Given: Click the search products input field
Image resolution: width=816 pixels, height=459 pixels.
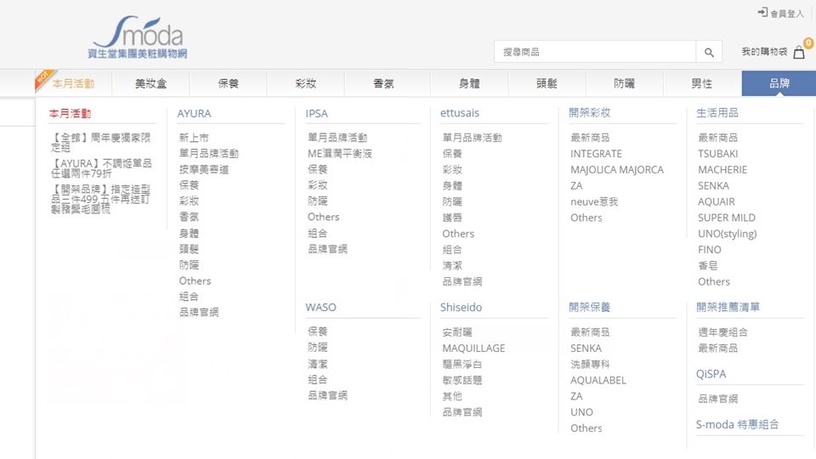Looking at the screenshot, I should [x=595, y=52].
